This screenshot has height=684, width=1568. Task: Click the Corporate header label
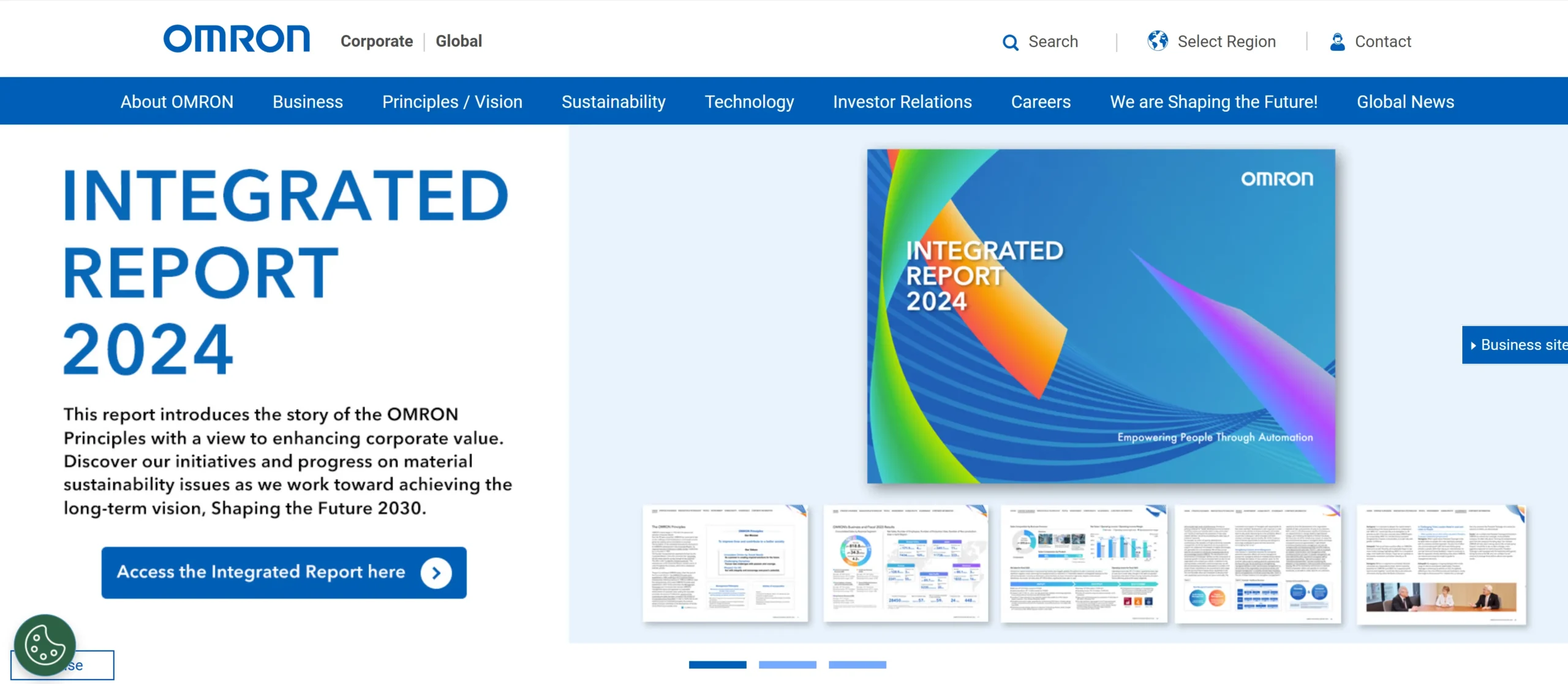377,41
